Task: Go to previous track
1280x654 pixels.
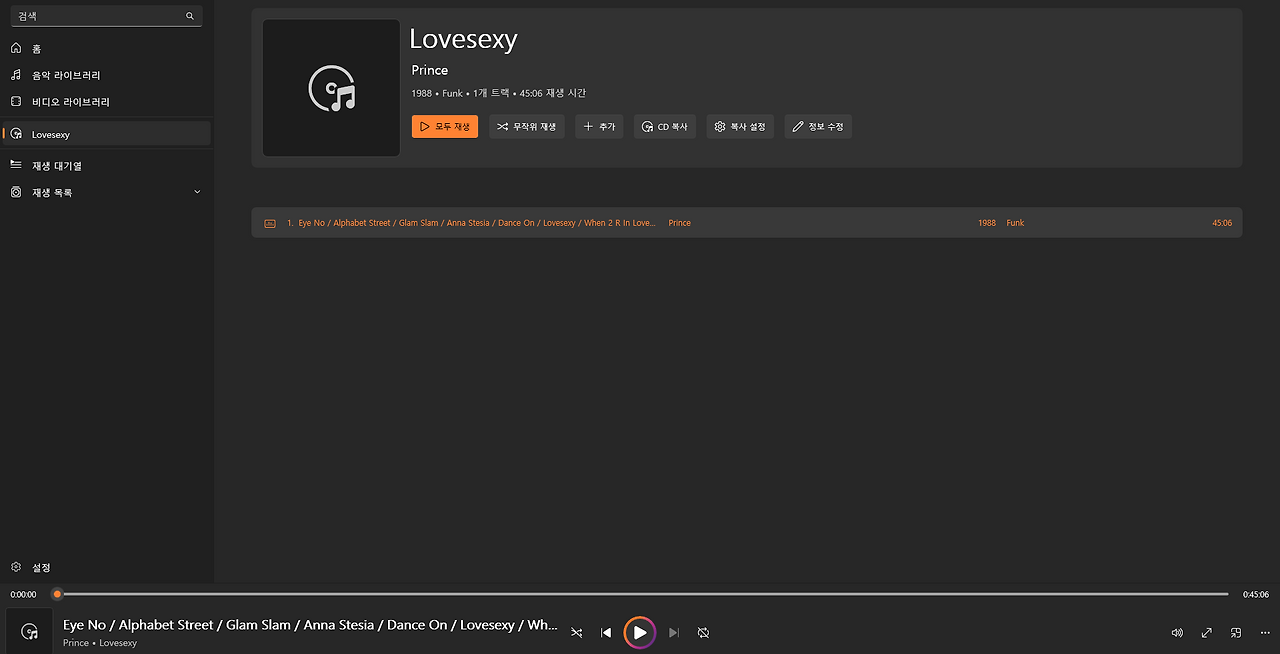Action: tap(606, 633)
